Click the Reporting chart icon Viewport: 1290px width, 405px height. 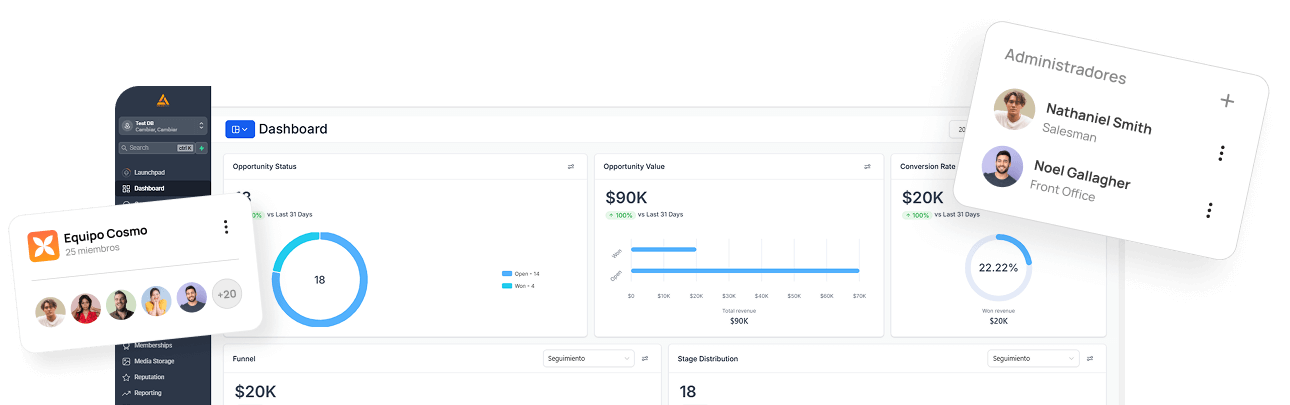coord(126,393)
